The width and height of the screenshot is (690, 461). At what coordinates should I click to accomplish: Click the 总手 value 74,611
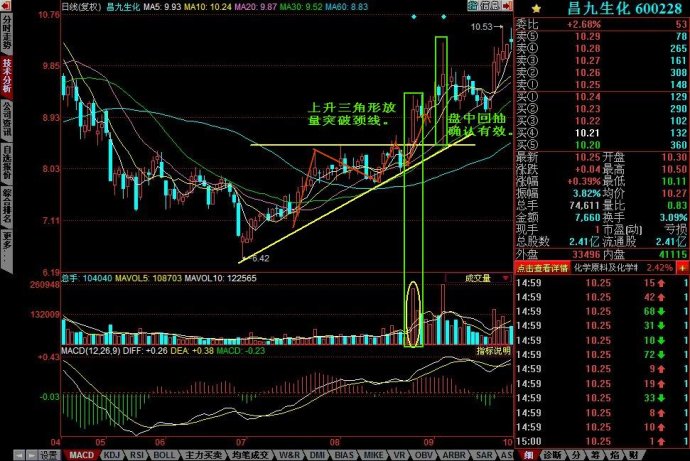coord(584,205)
